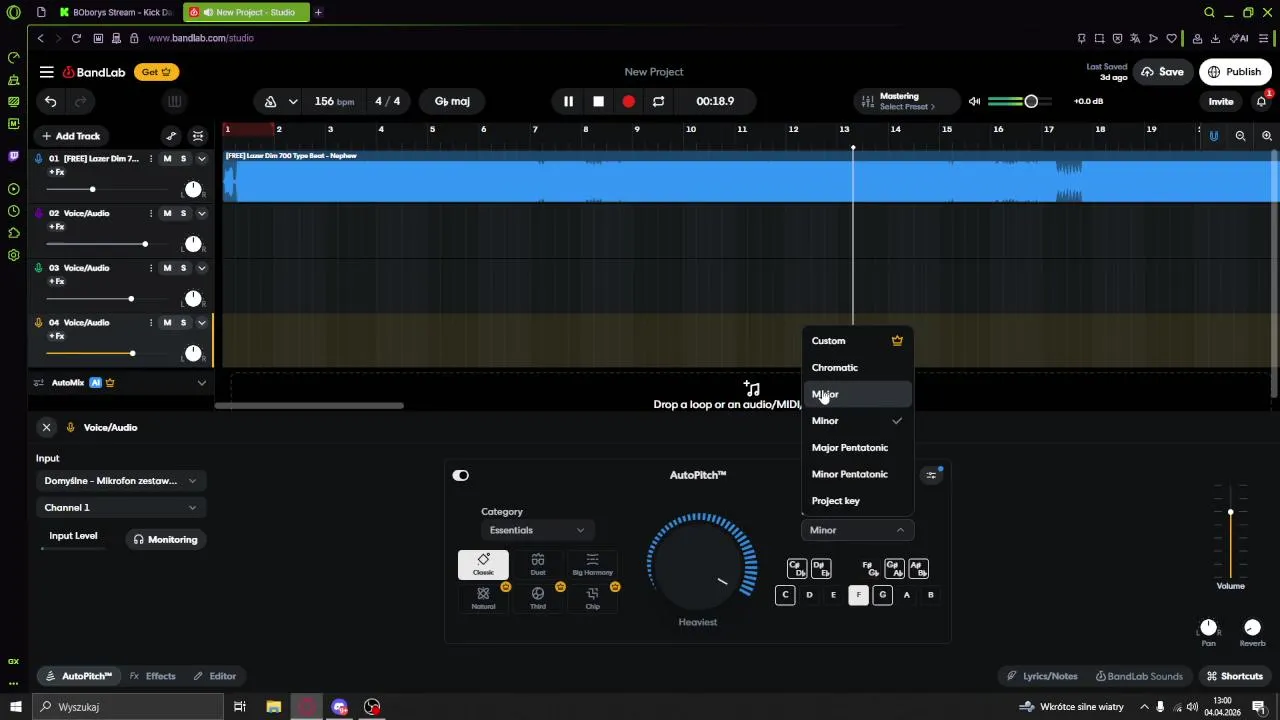Open the options menu for track 04

click(151, 322)
